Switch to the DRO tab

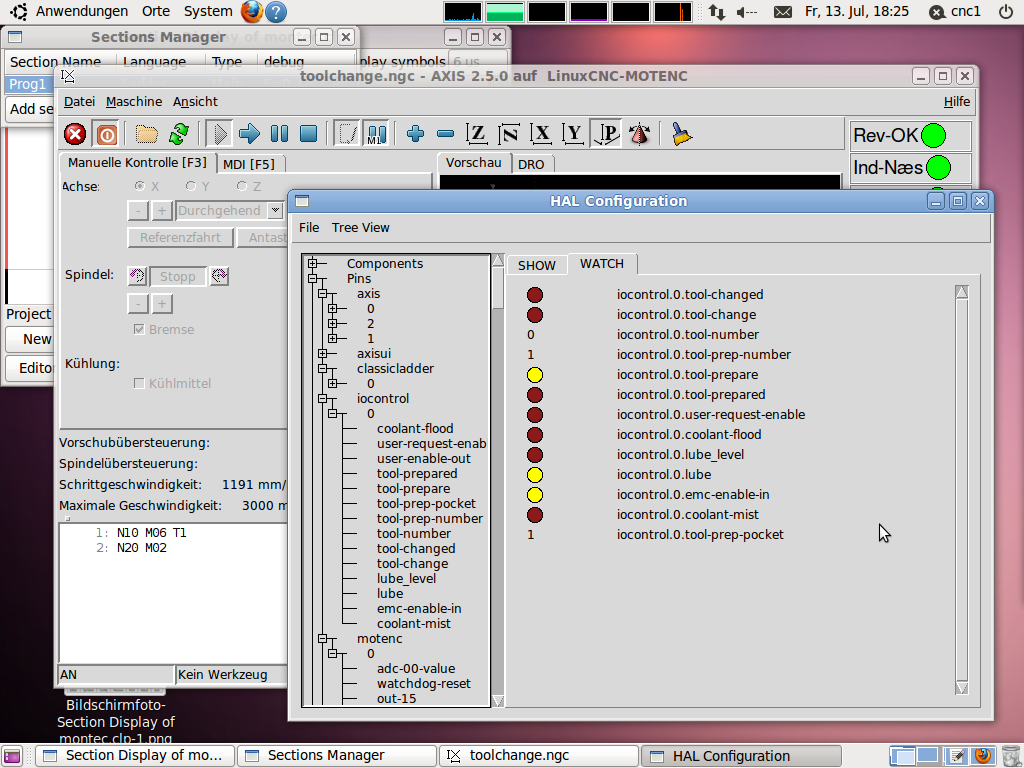click(x=531, y=164)
